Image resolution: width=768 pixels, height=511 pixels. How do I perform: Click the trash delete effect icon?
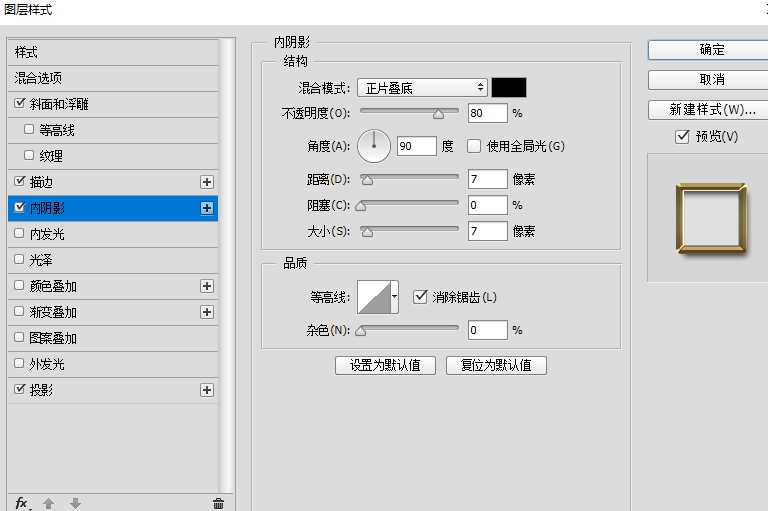218,503
